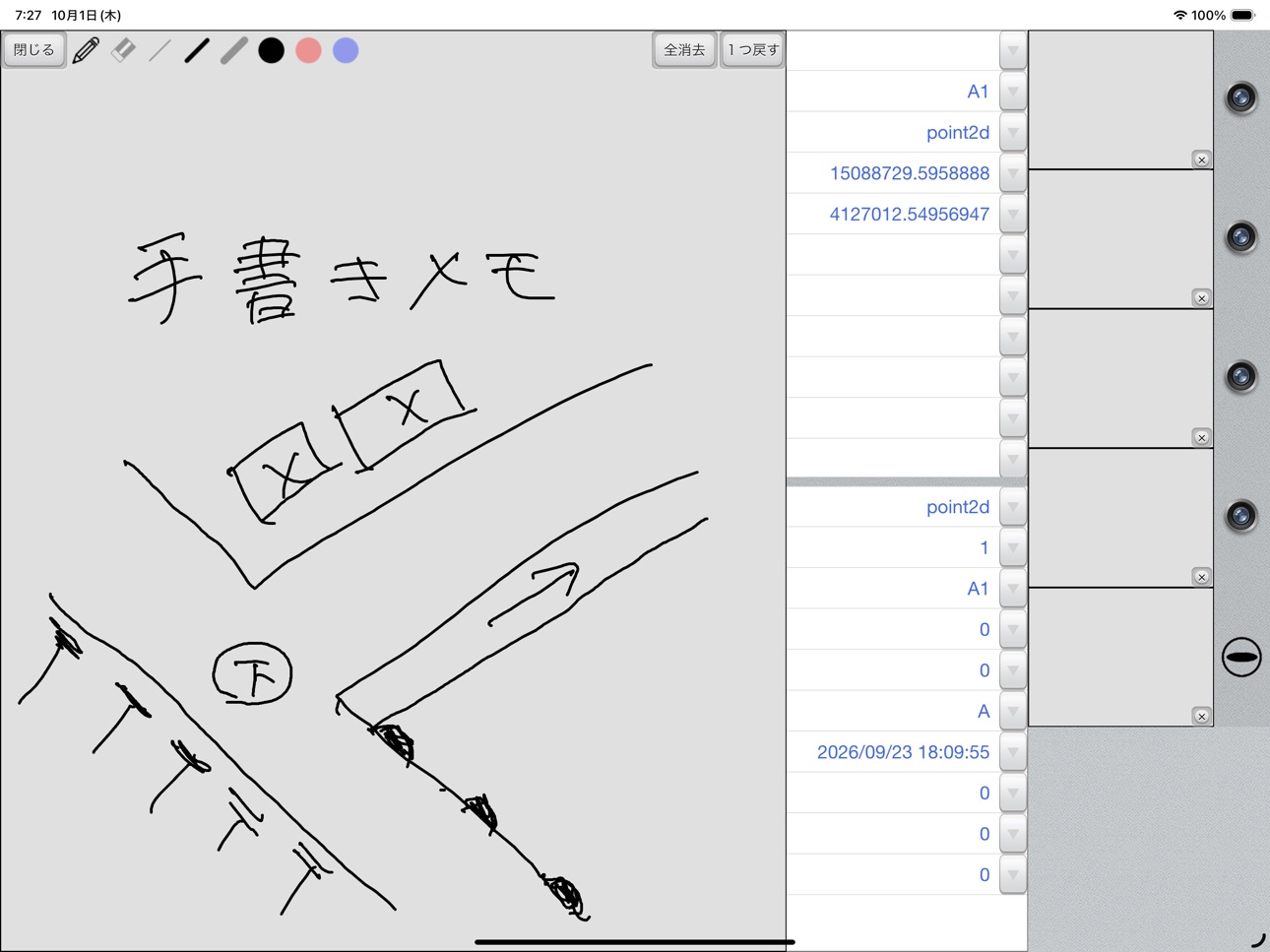Tap the second camera icon from top

pos(1240,236)
